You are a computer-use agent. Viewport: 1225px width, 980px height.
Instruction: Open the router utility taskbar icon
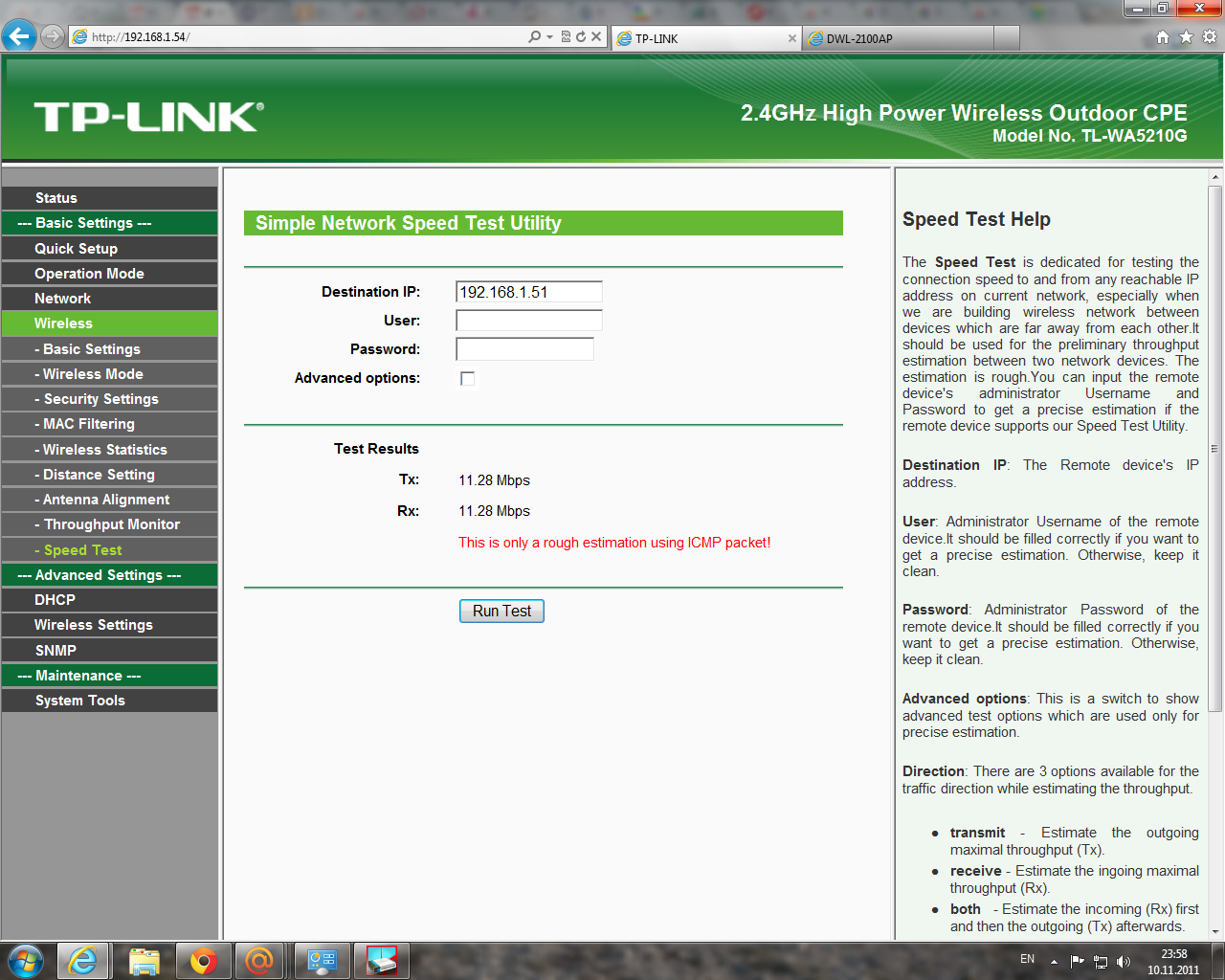click(382, 960)
